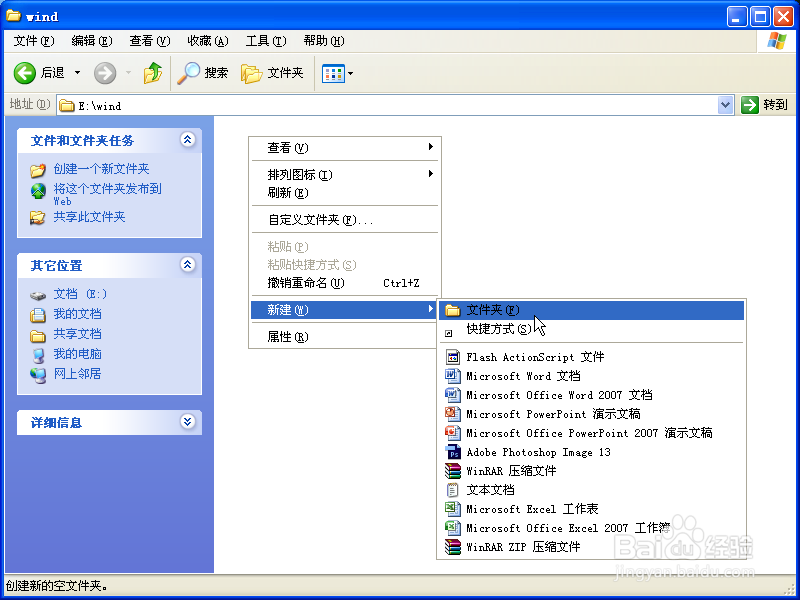Collapse the 其它位置 panel
Screen dimensions: 800x600
(188, 265)
